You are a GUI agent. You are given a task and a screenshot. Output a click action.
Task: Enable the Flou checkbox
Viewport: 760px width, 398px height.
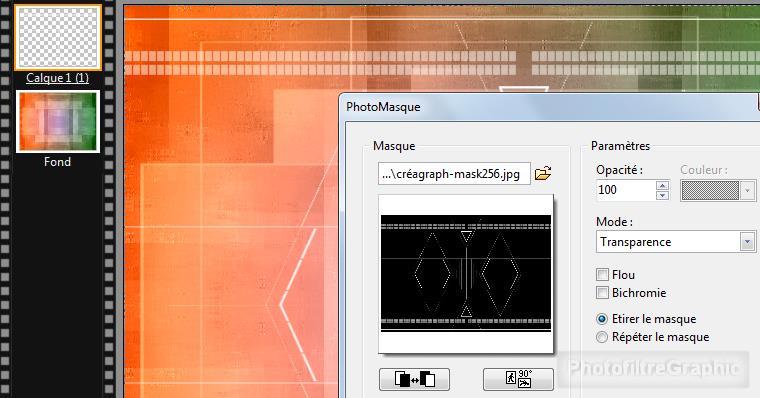(x=602, y=275)
